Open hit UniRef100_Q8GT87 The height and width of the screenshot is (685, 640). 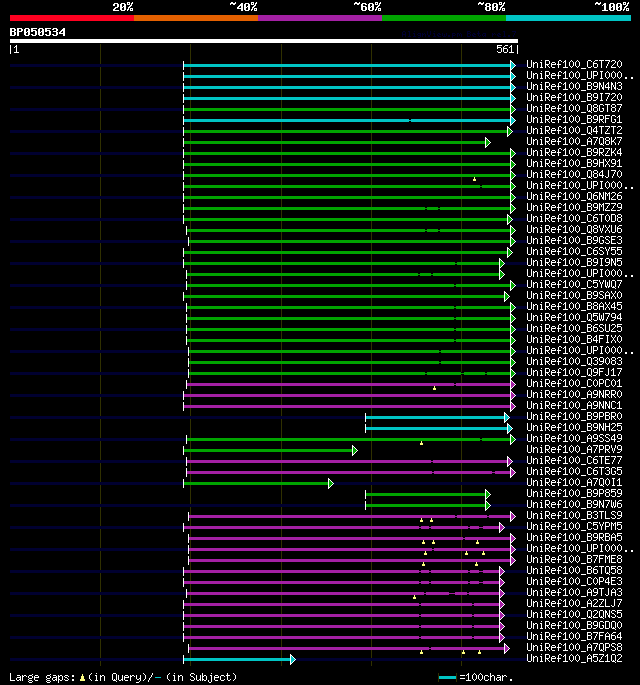(x=574, y=108)
